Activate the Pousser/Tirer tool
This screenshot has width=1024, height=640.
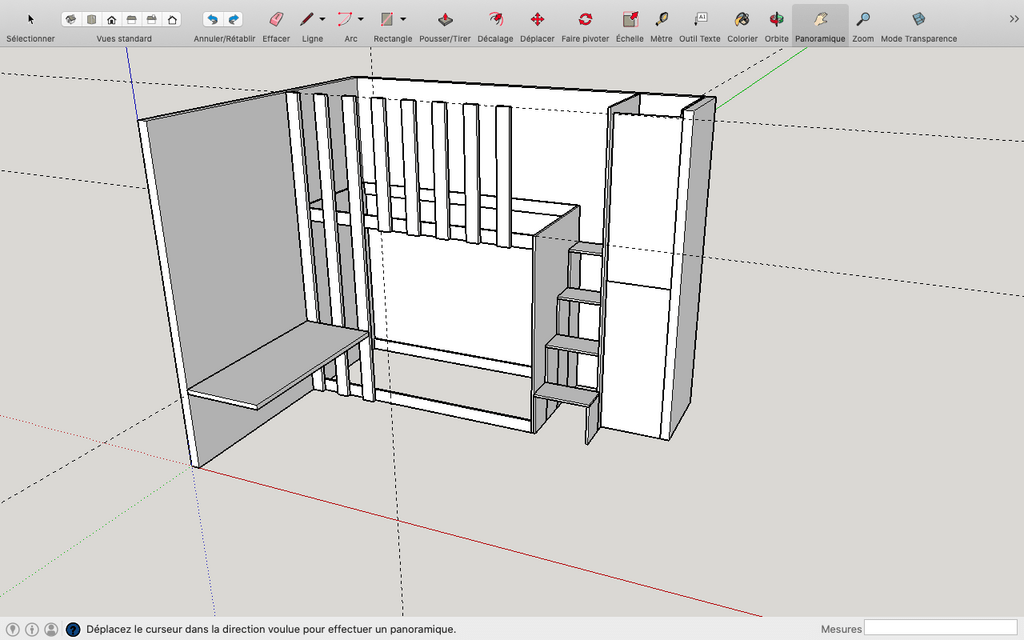(445, 19)
